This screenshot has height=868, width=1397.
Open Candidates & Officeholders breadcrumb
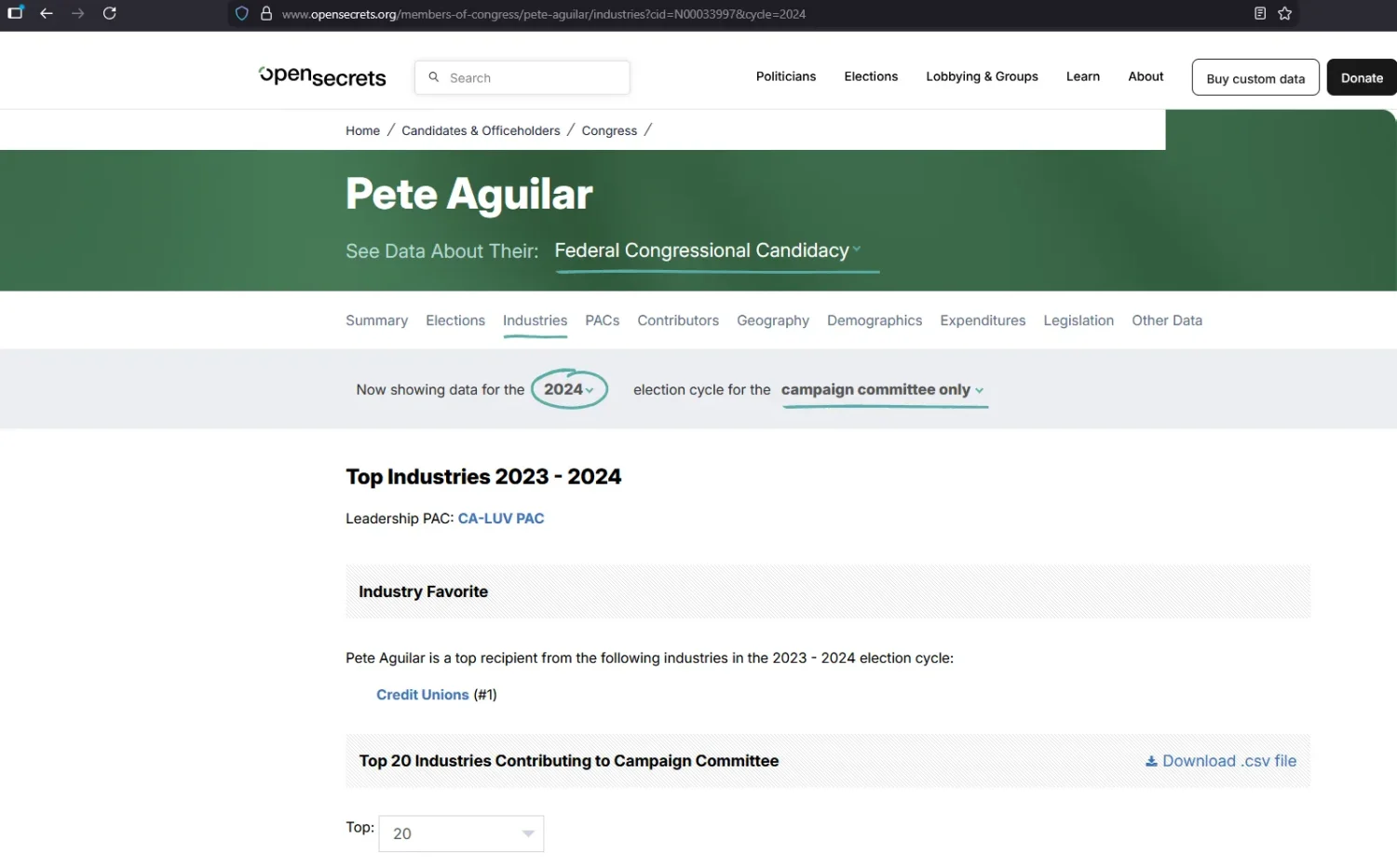coord(481,130)
